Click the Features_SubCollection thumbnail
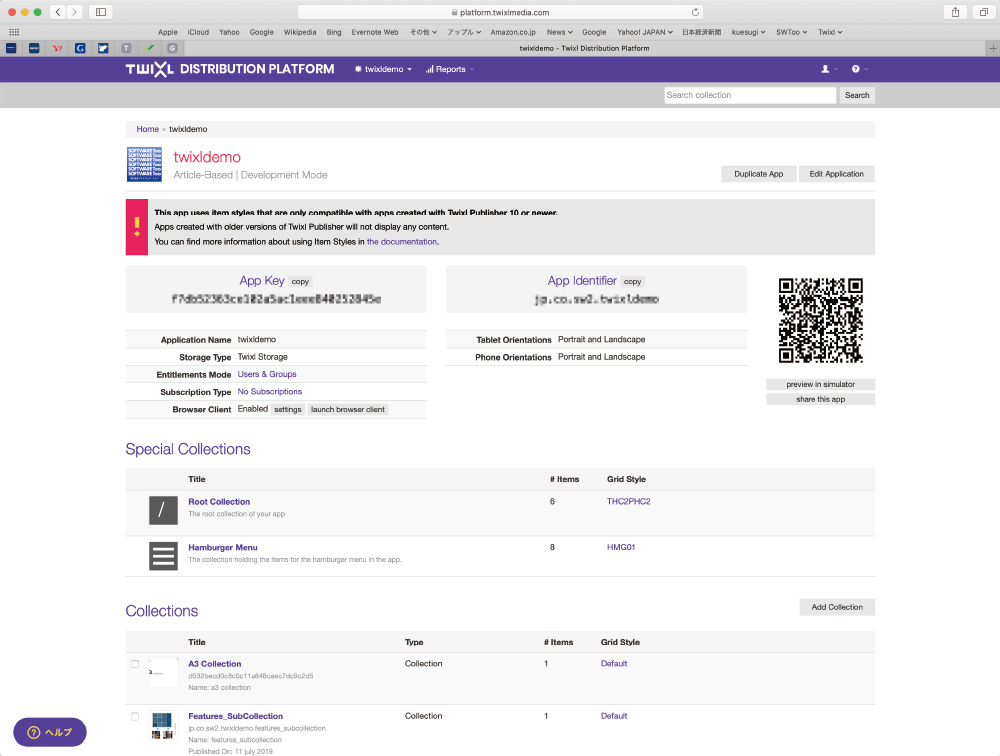1000x756 pixels. click(x=163, y=725)
